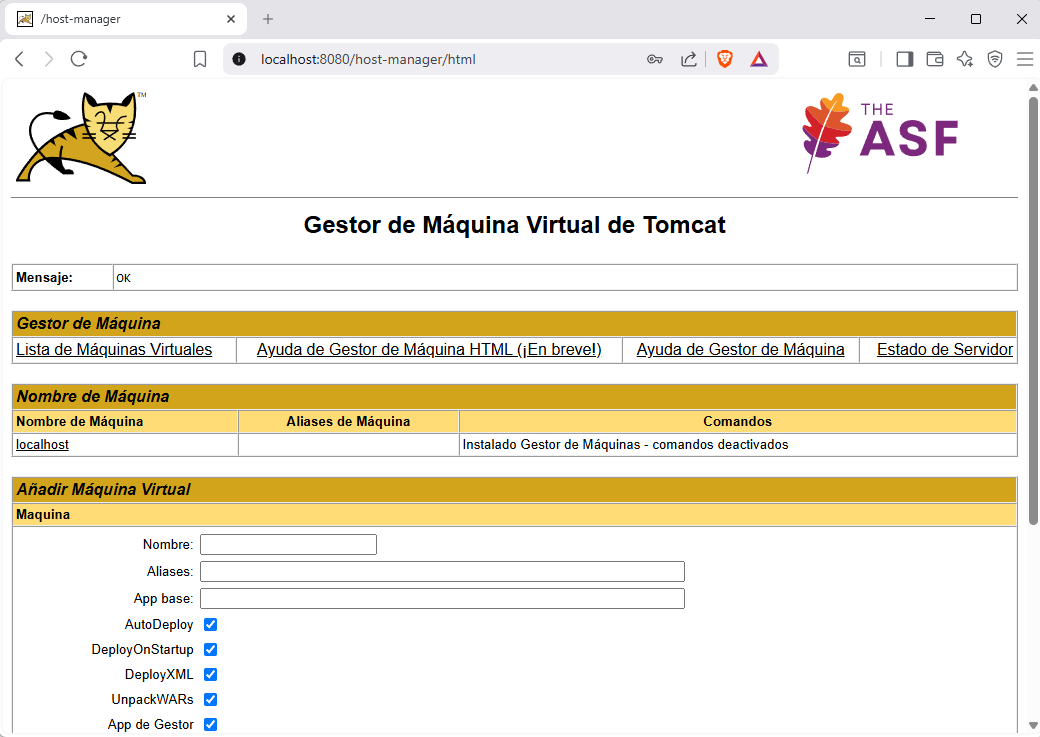Uncheck the DeployXML checkbox
The height and width of the screenshot is (737, 1040).
[x=210, y=675]
